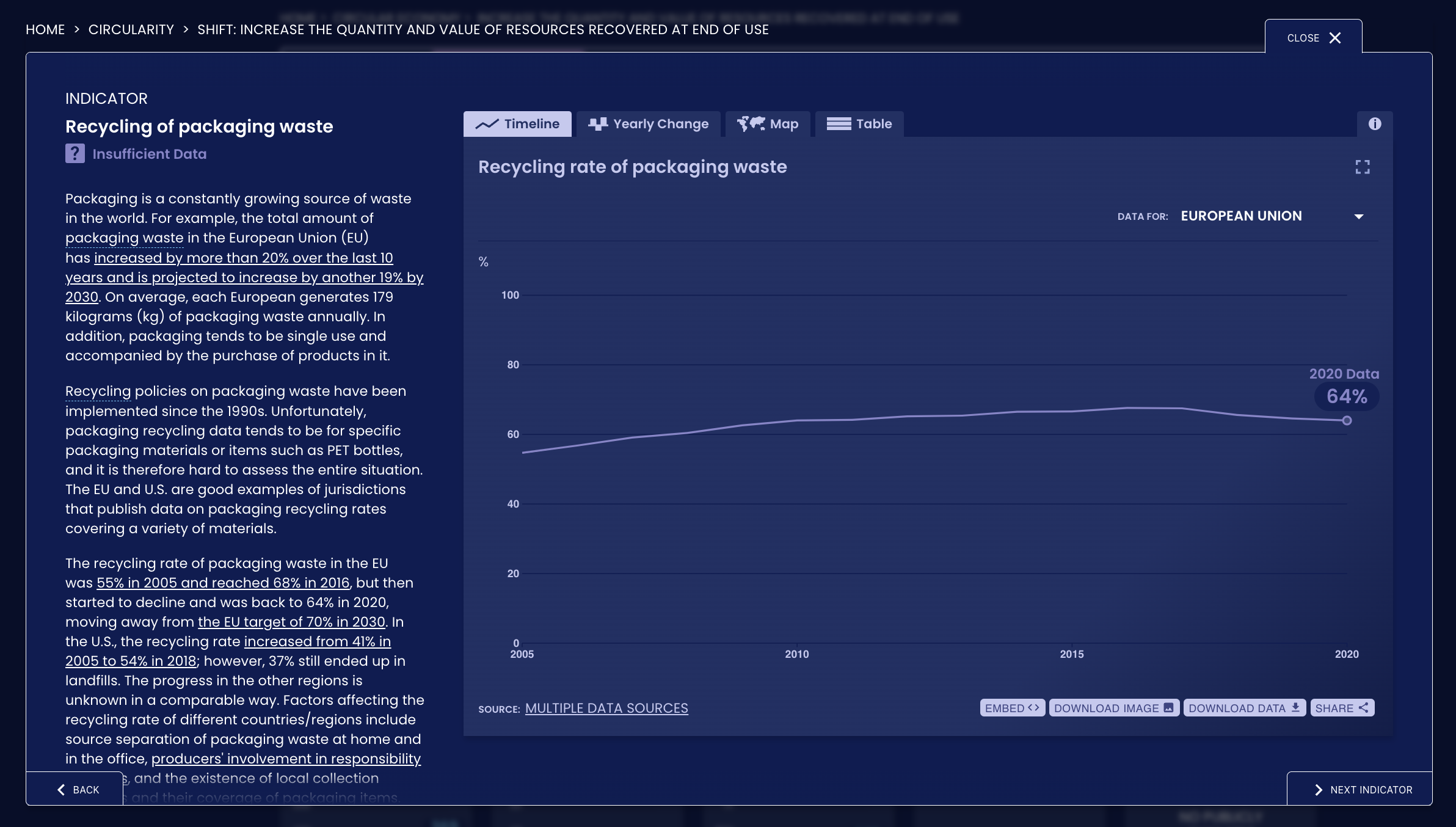Click the dropdown arrow next to European Union
Viewport: 1456px width, 827px height.
tap(1359, 217)
